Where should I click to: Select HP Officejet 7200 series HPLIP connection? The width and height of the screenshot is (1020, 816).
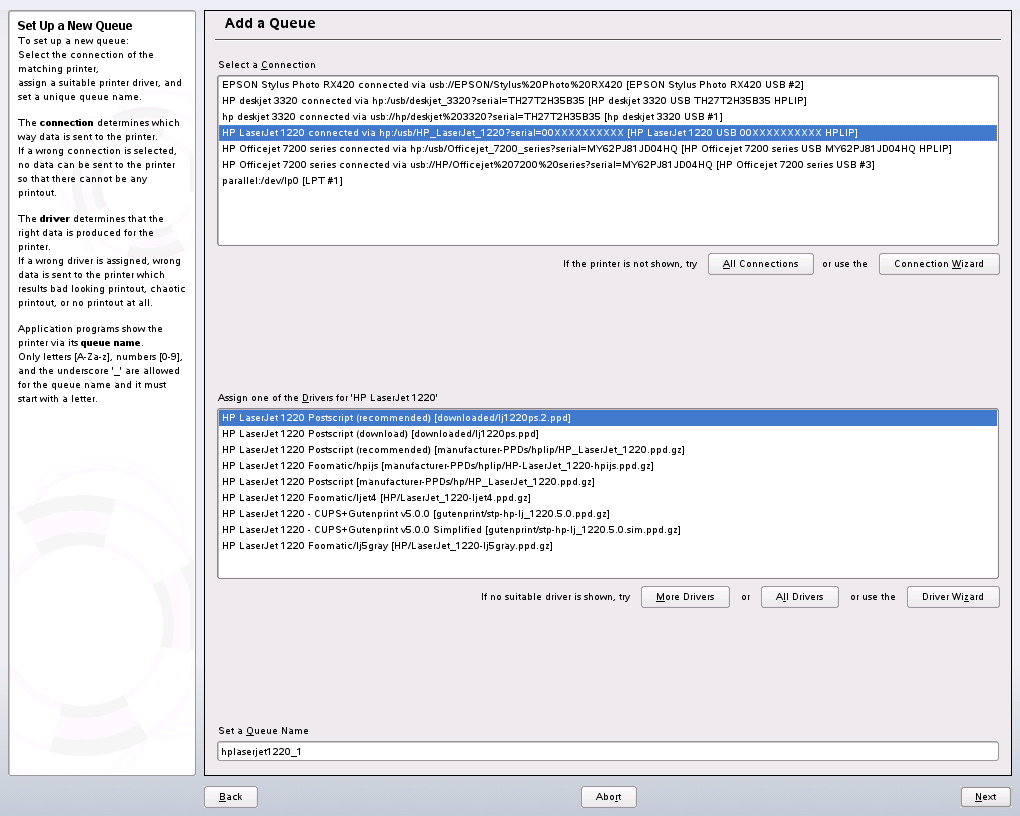[586, 149]
